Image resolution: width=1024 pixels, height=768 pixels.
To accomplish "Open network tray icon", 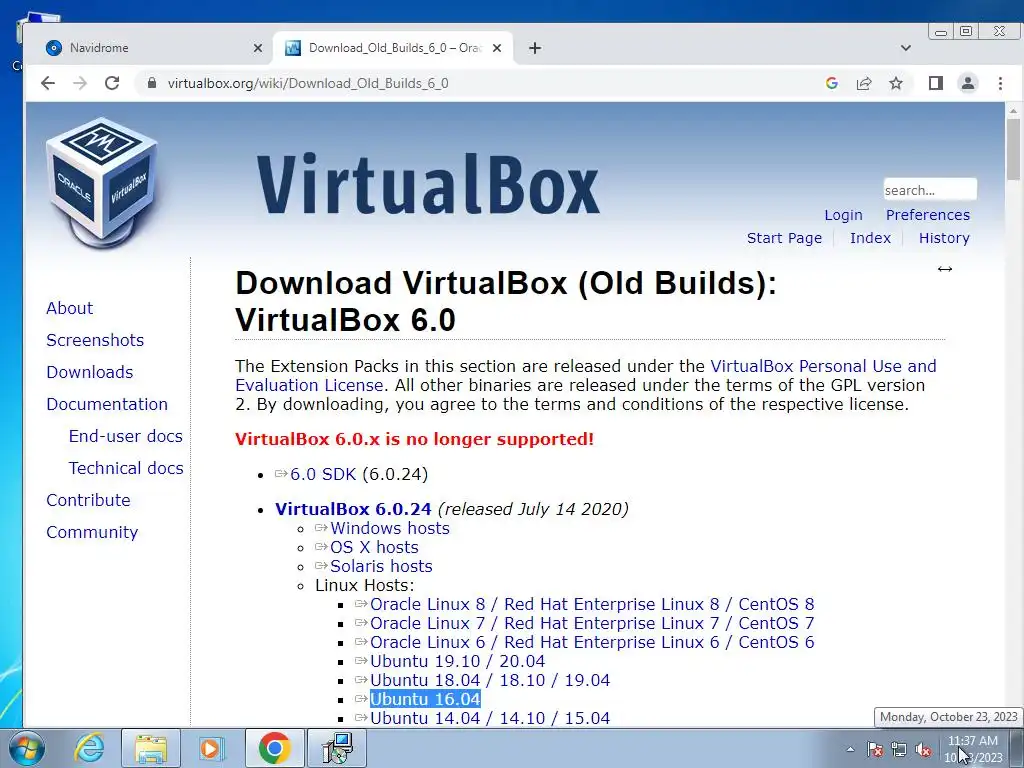I will click(x=899, y=749).
